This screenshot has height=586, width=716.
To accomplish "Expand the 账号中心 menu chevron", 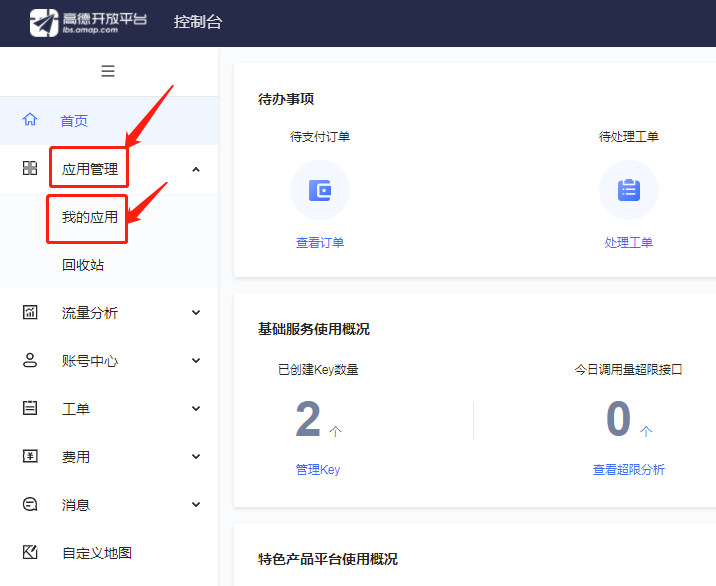I will (x=196, y=361).
